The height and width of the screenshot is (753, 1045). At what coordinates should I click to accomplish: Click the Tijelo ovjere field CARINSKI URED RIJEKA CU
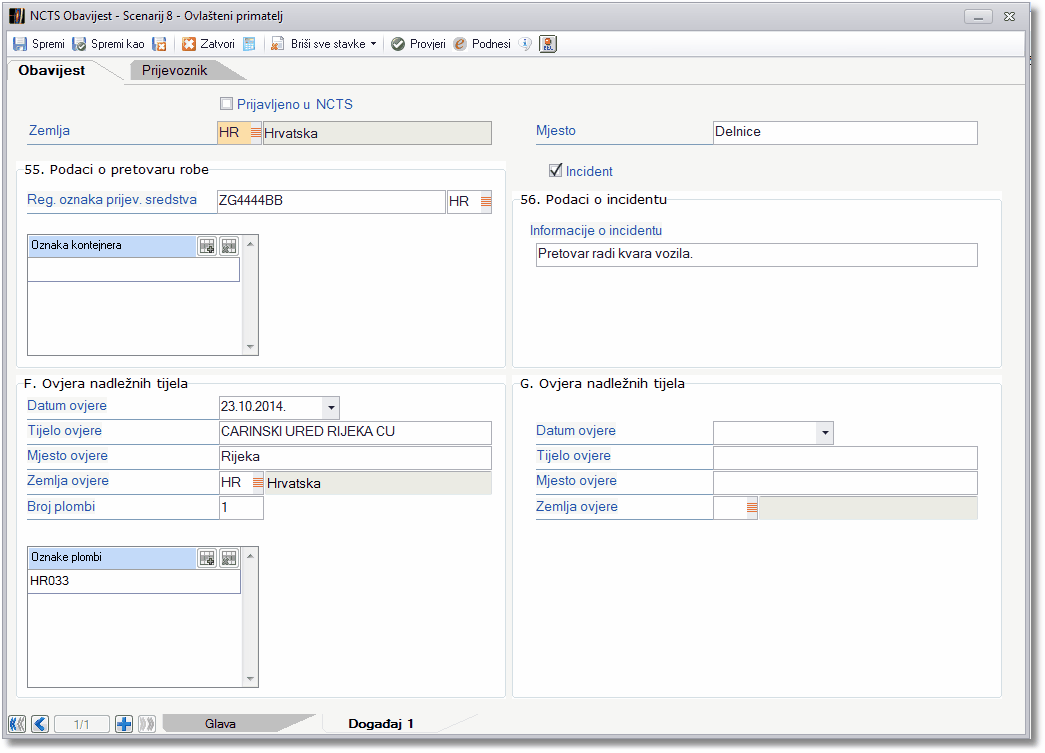point(355,432)
